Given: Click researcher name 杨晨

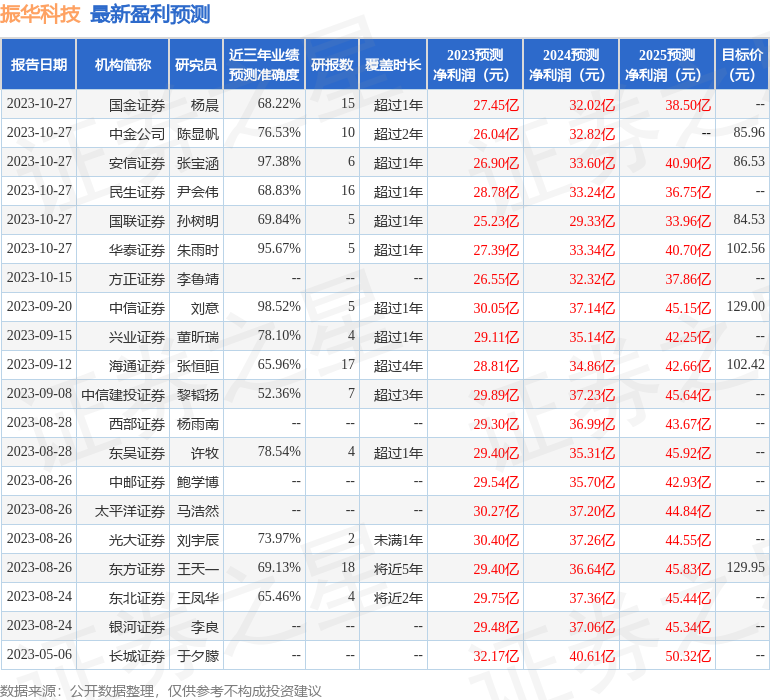Looking at the screenshot, I should [x=205, y=105].
